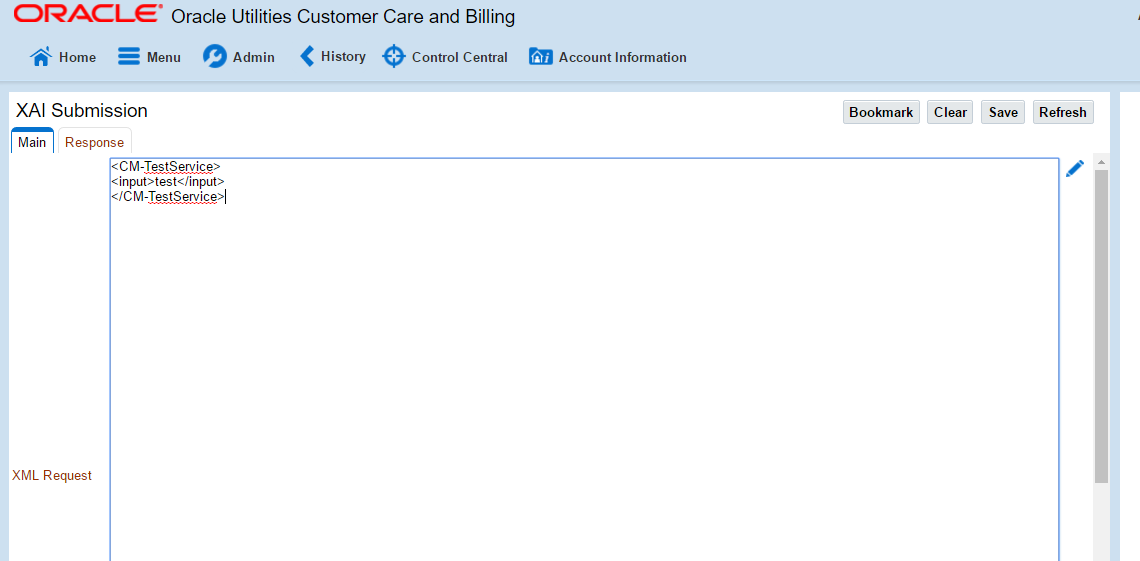Go to Home label
Viewport: 1140px width, 561px height.
coord(77,57)
